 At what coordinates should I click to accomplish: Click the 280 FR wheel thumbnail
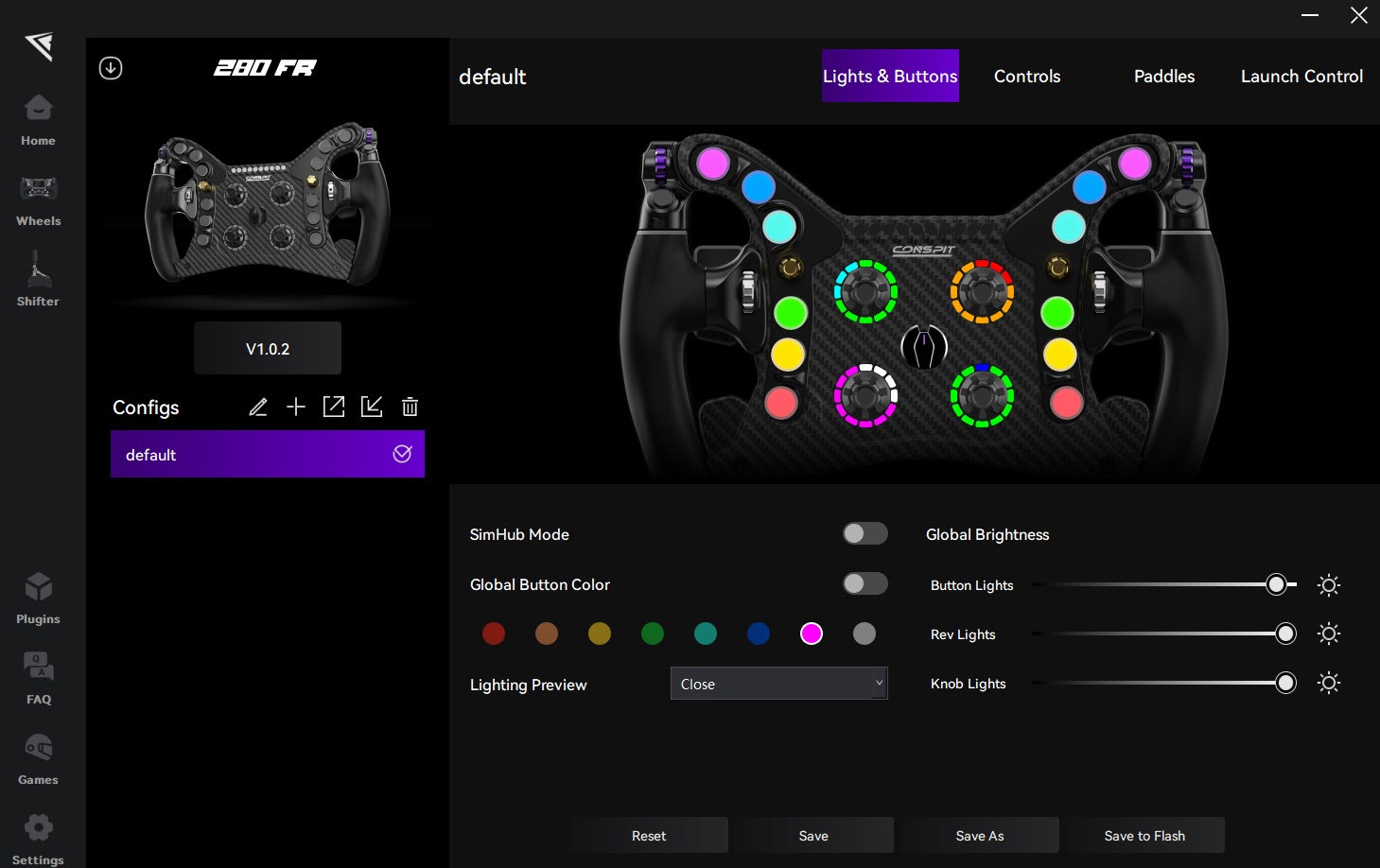pyautogui.click(x=268, y=205)
